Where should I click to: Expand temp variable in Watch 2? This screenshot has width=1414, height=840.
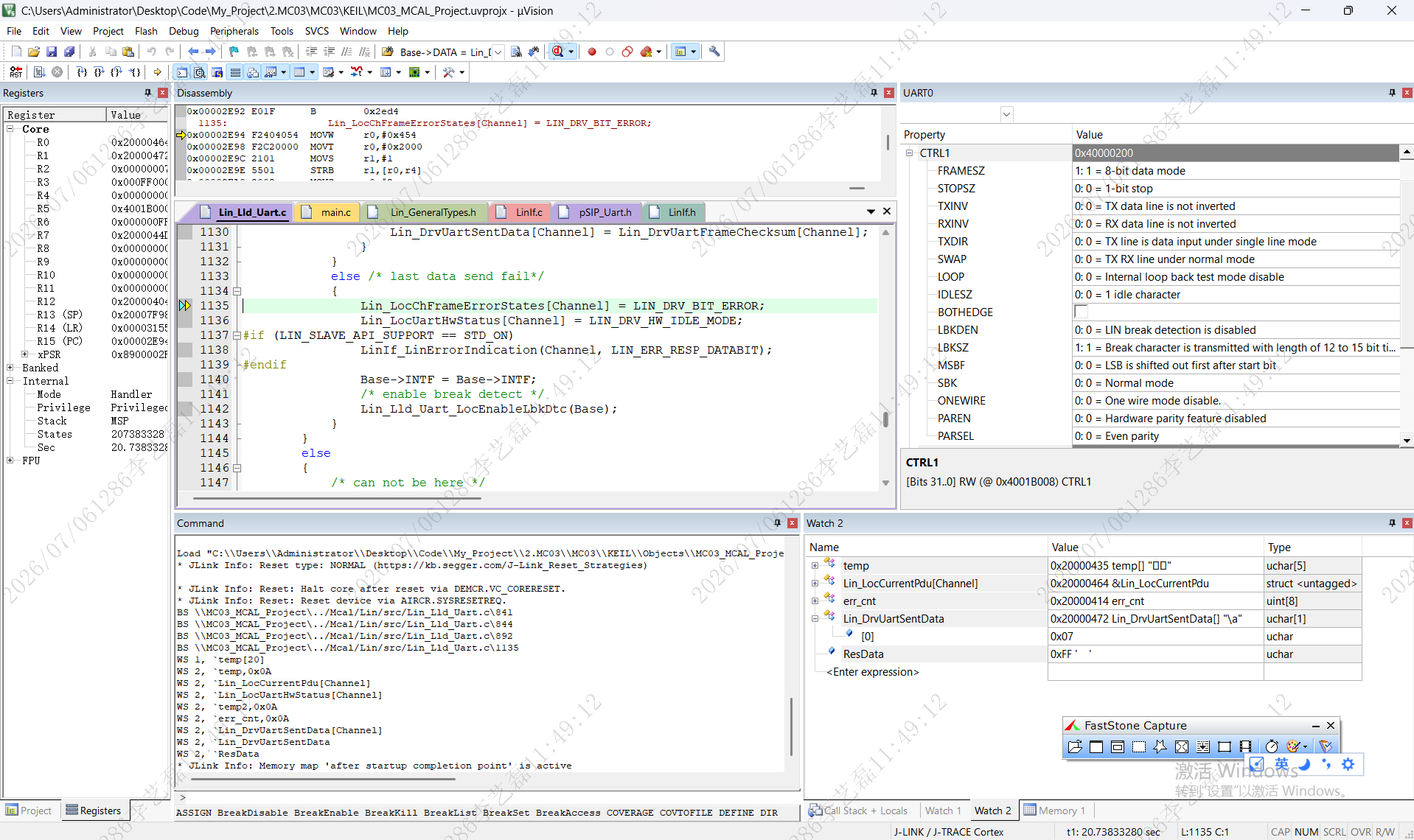coord(815,566)
